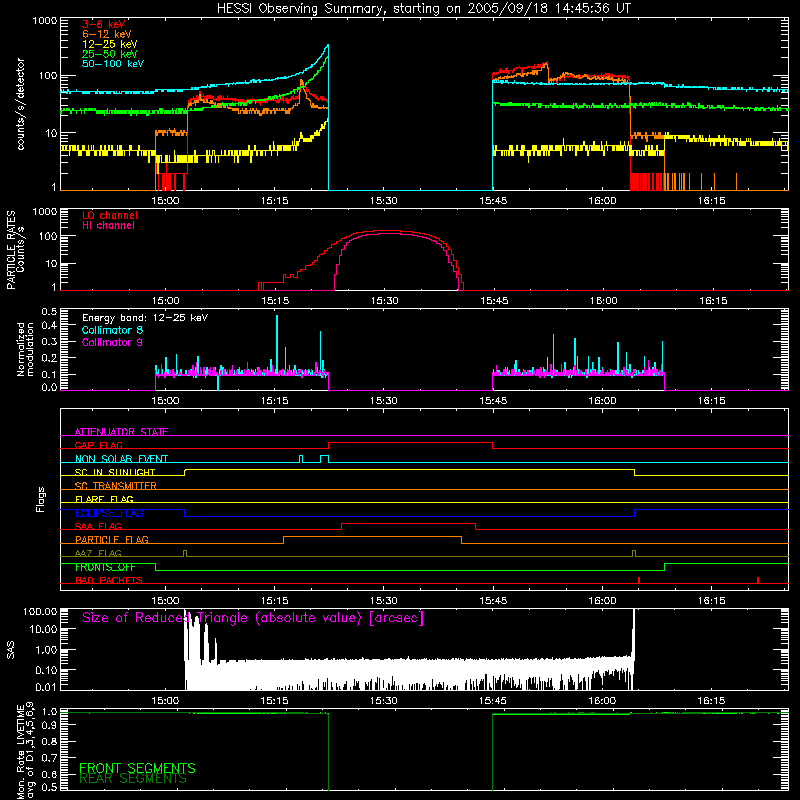Click the "FRONT SEGMENTS" legend label
Image resolution: width=800 pixels, height=800 pixels.
pos(137,768)
